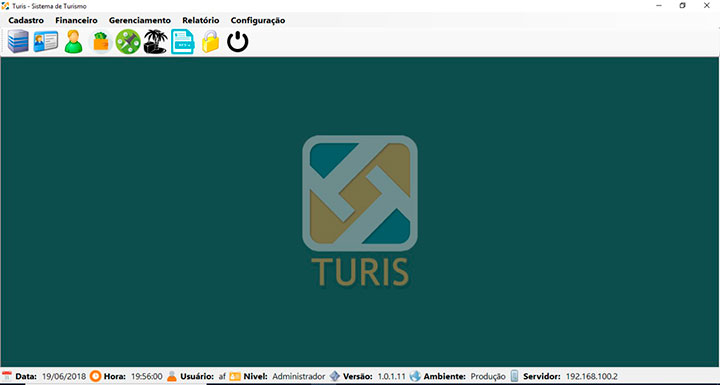The width and height of the screenshot is (720, 385).
Task: Click the globe icon beside Ambiente
Action: click(415, 376)
